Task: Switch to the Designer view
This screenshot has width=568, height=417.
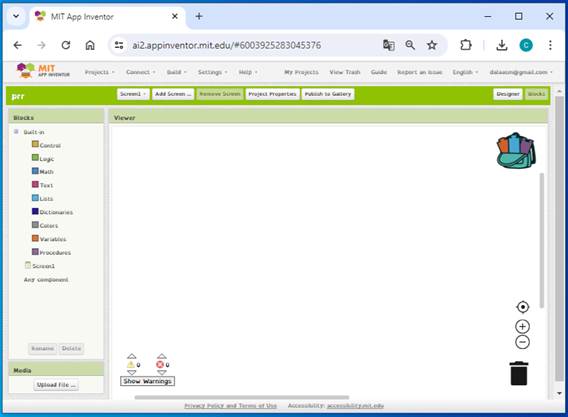Action: 508,94
